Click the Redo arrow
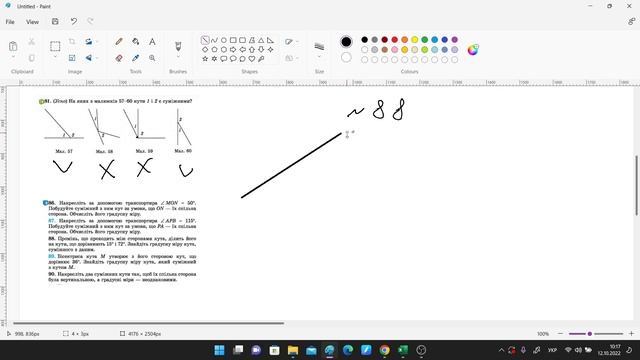The height and width of the screenshot is (360, 640). [90, 22]
